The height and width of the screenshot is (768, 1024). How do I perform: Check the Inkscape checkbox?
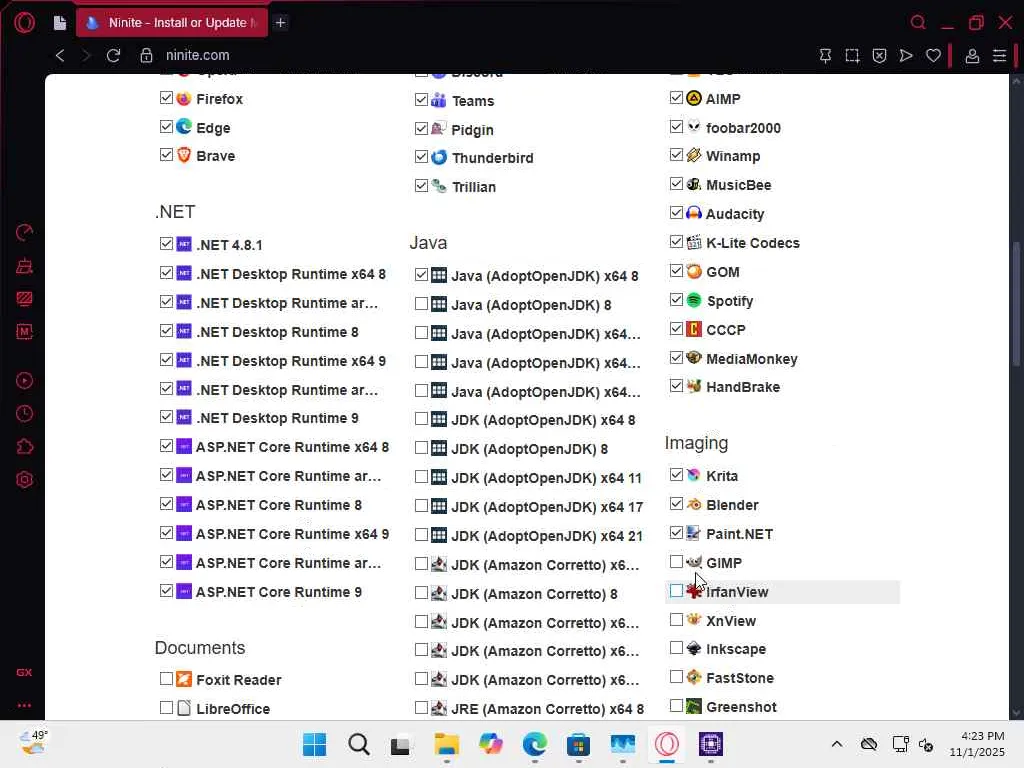coord(676,647)
